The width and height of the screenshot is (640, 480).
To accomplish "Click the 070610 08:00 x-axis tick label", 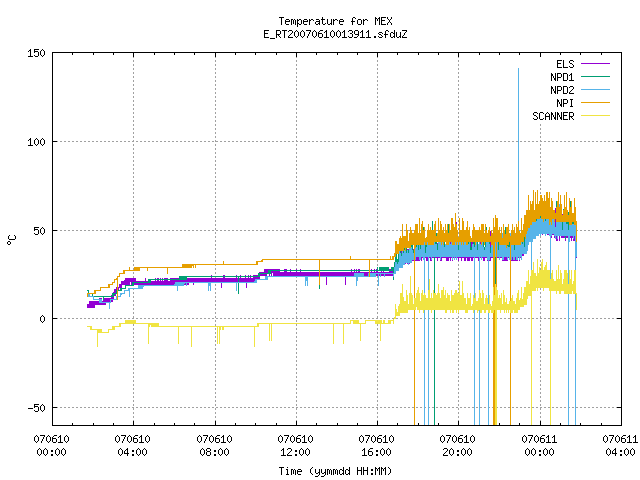I will (x=214, y=445).
